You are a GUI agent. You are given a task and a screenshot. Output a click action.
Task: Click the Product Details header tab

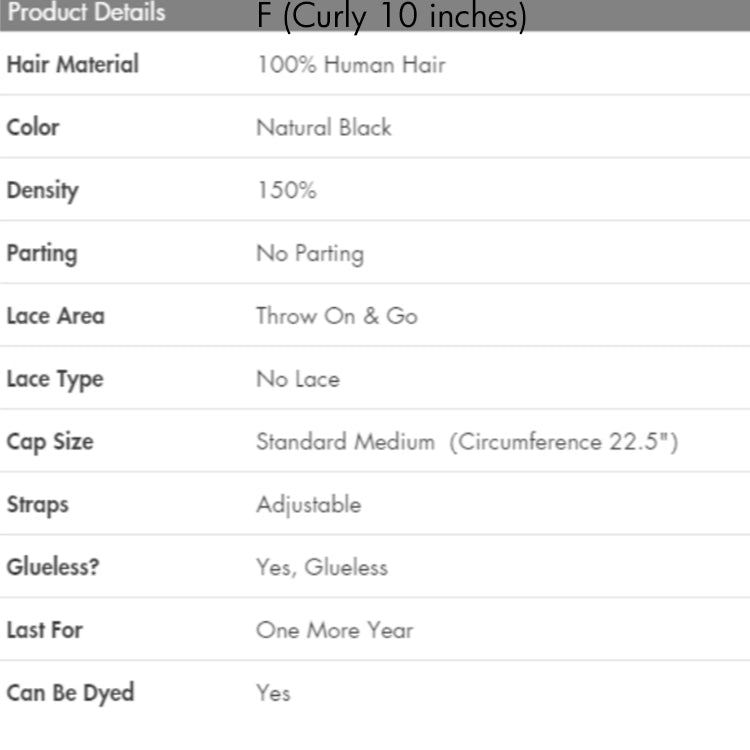point(86,14)
